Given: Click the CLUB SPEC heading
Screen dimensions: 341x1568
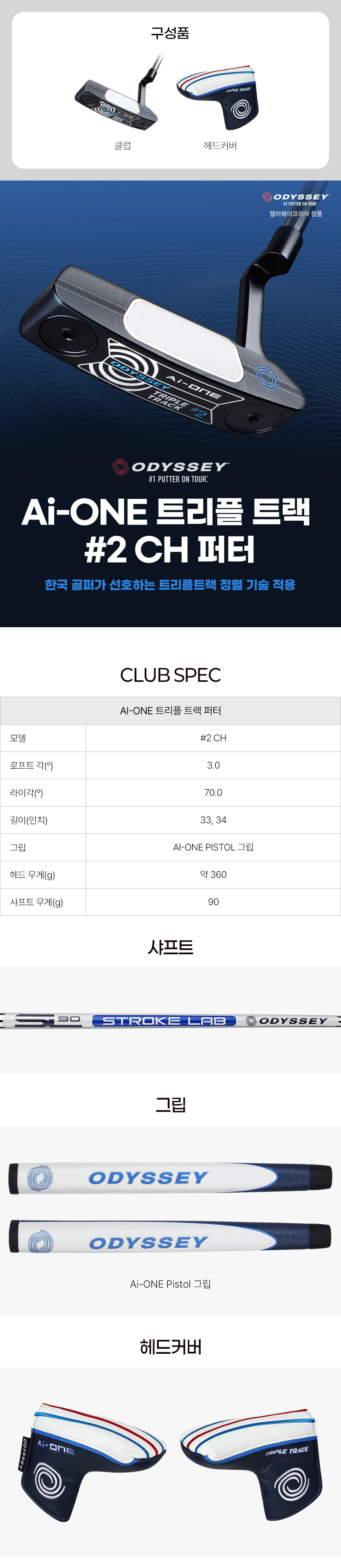Looking at the screenshot, I should (170, 675).
